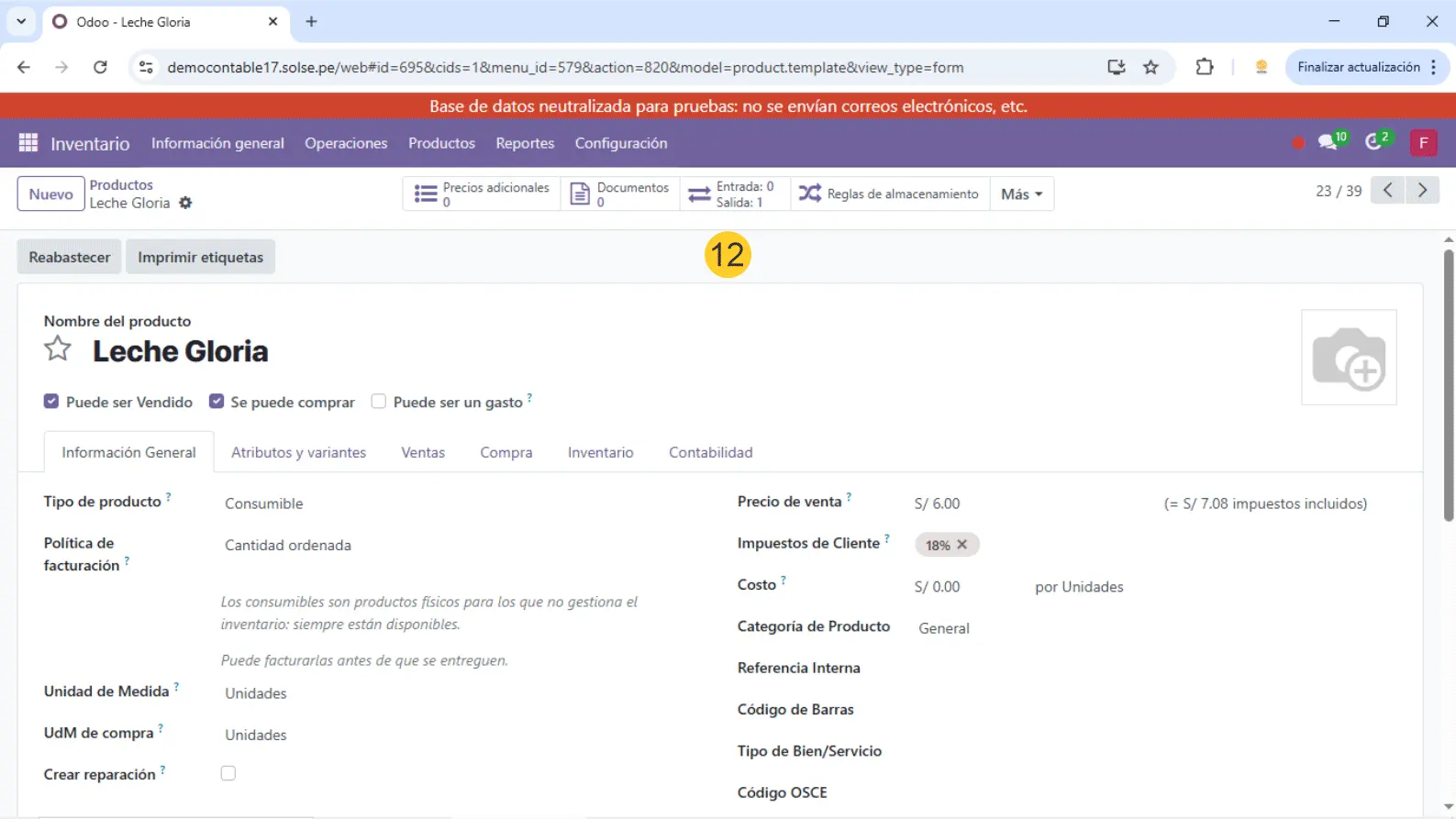Image resolution: width=1456 pixels, height=819 pixels.
Task: Click browser back arrow
Action: click(x=24, y=67)
